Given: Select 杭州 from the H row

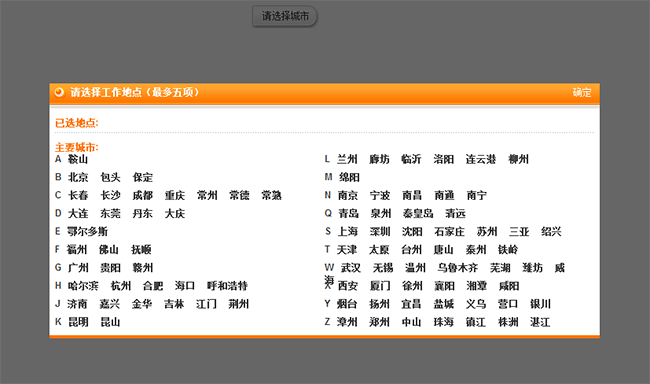Looking at the screenshot, I should [121, 286].
